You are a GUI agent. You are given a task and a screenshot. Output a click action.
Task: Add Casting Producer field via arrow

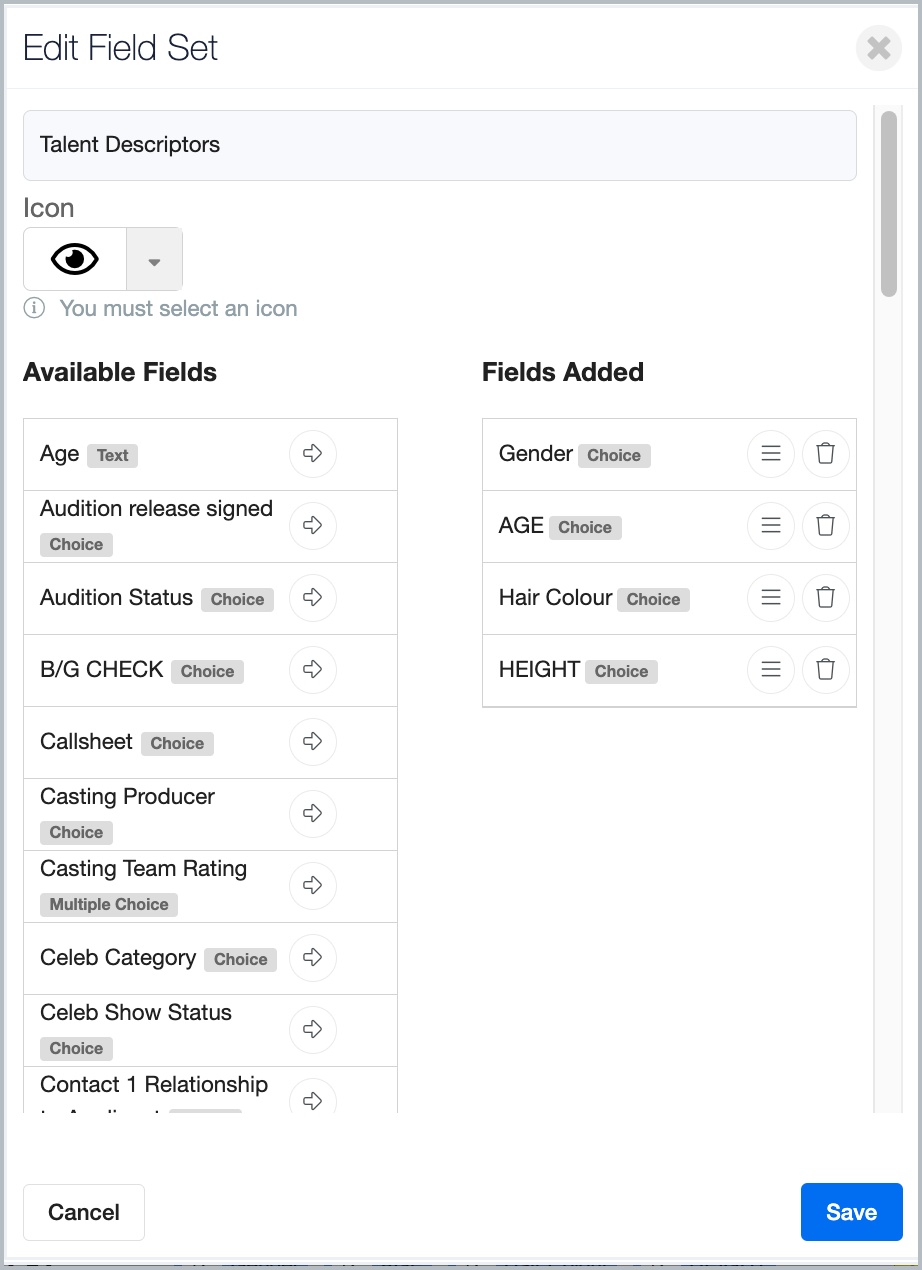pyautogui.click(x=313, y=814)
